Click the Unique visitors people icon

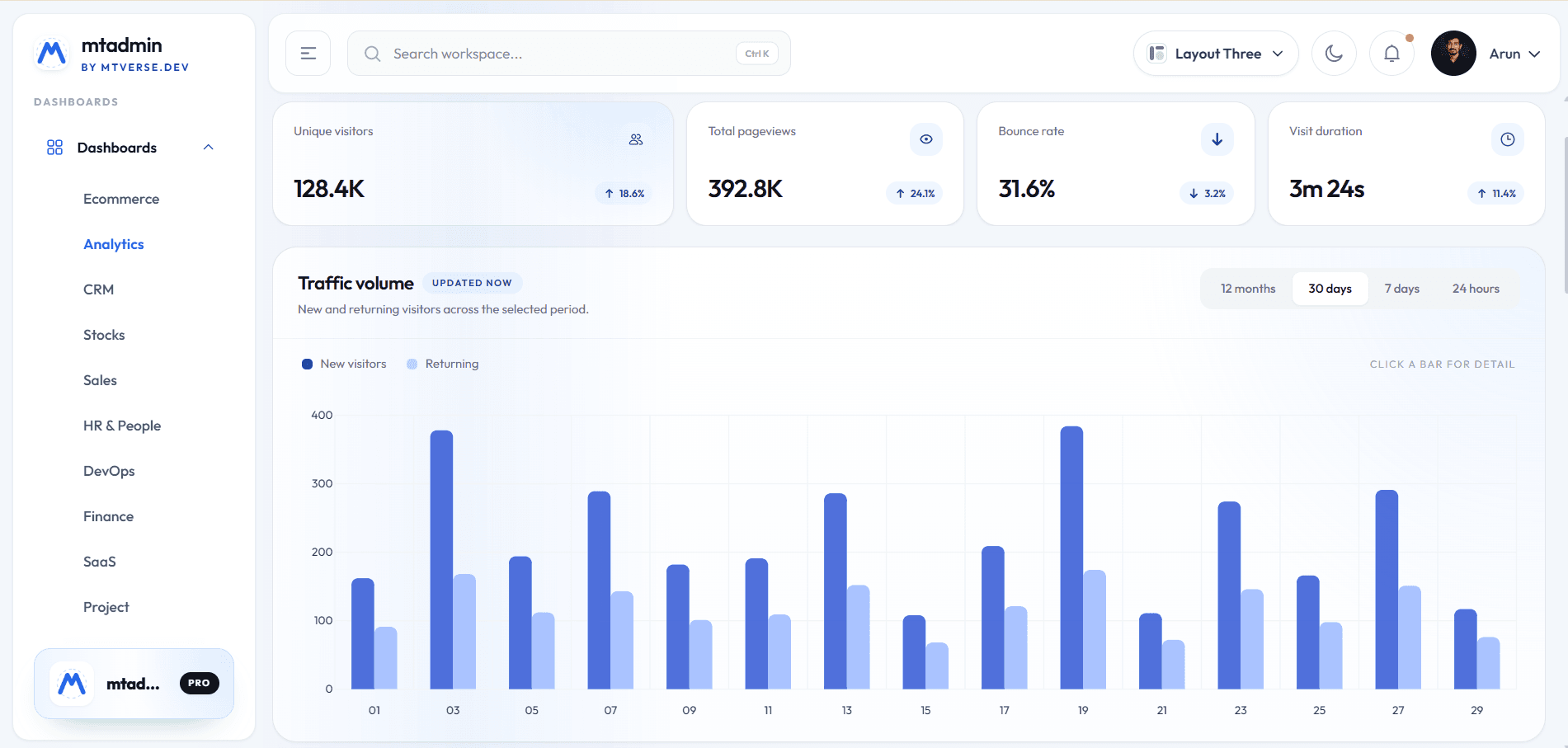tap(635, 139)
